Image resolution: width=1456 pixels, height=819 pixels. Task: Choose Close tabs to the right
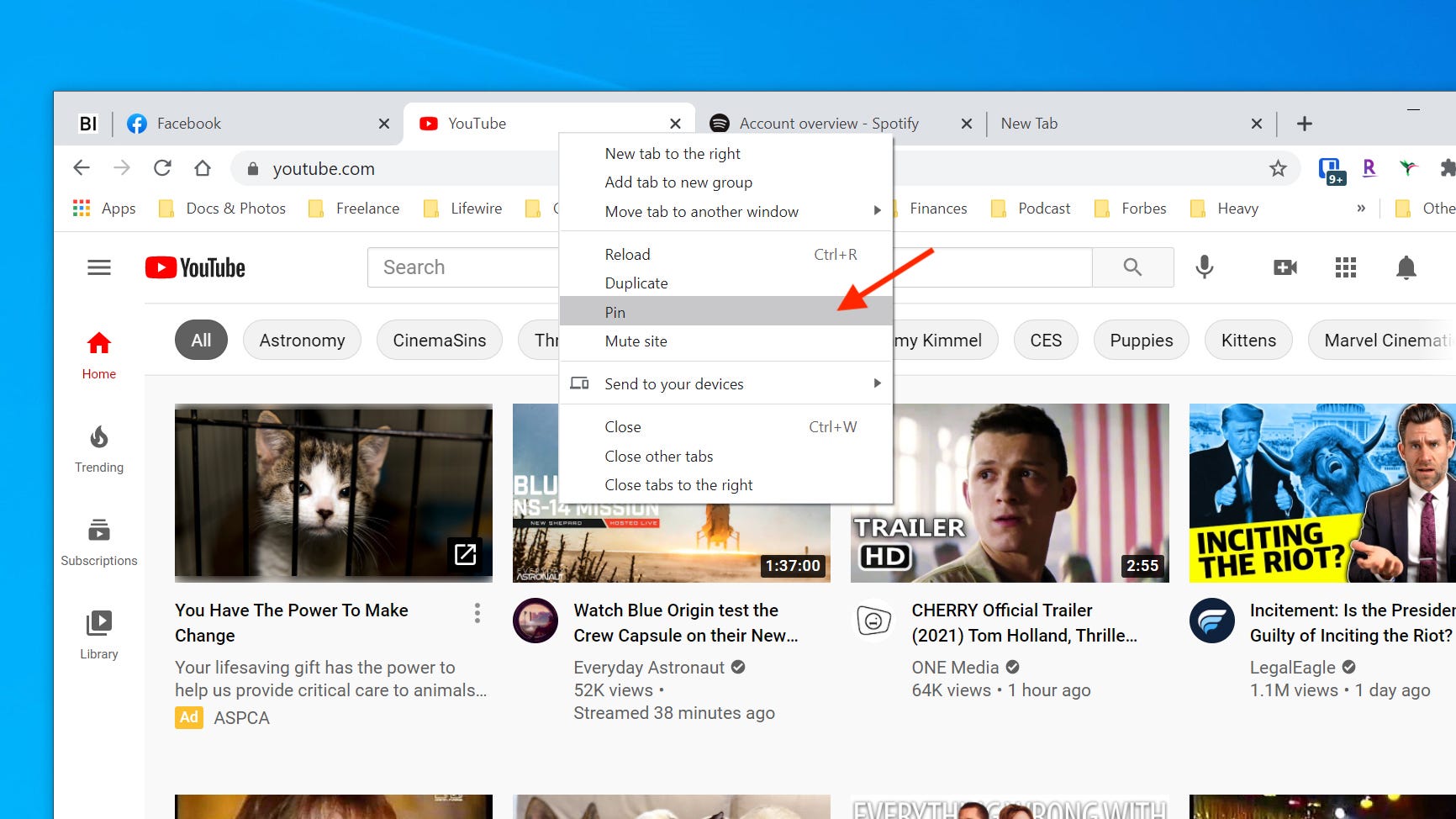pos(725,485)
